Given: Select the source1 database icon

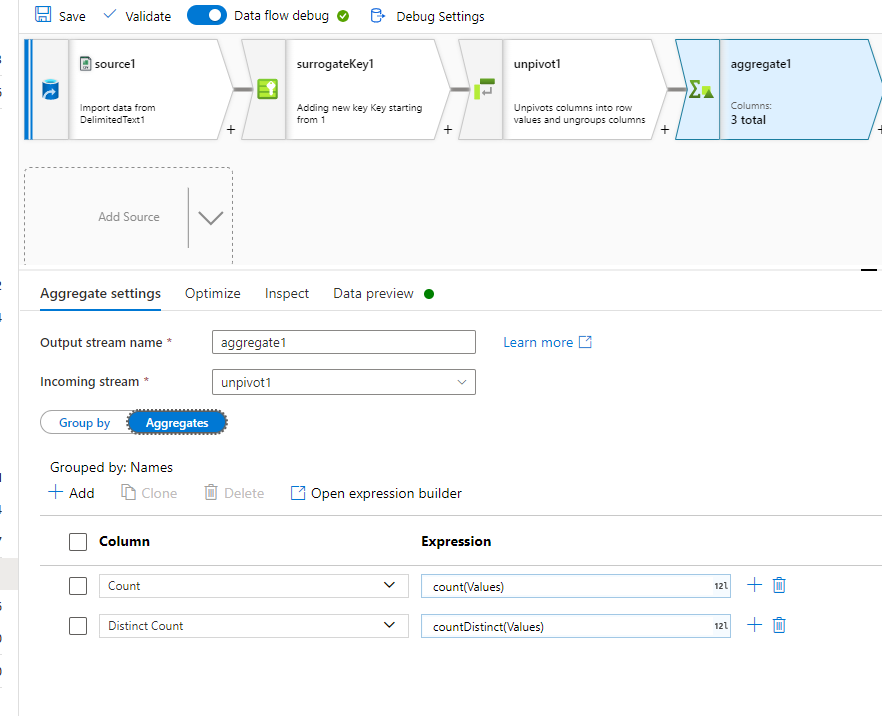Looking at the screenshot, I should (x=50, y=89).
